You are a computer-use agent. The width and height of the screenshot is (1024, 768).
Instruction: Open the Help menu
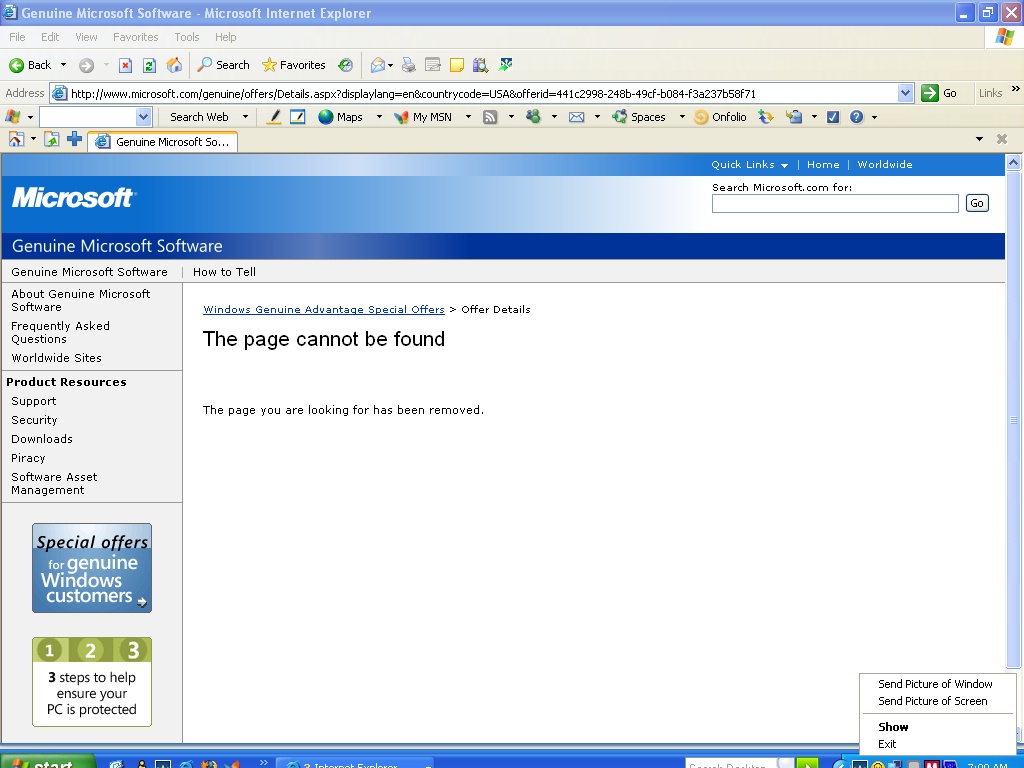coord(225,37)
